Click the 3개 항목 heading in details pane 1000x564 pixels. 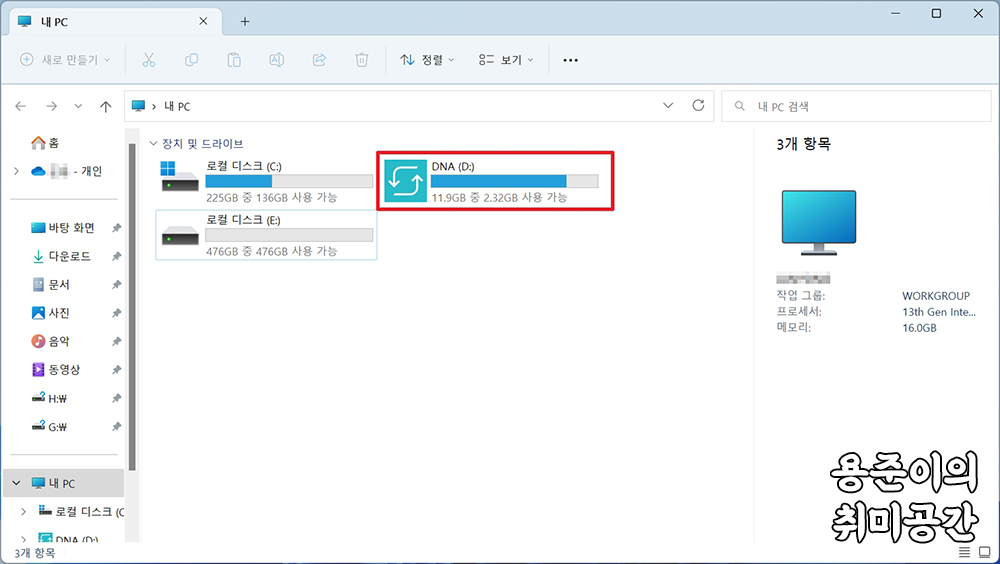tap(804, 144)
